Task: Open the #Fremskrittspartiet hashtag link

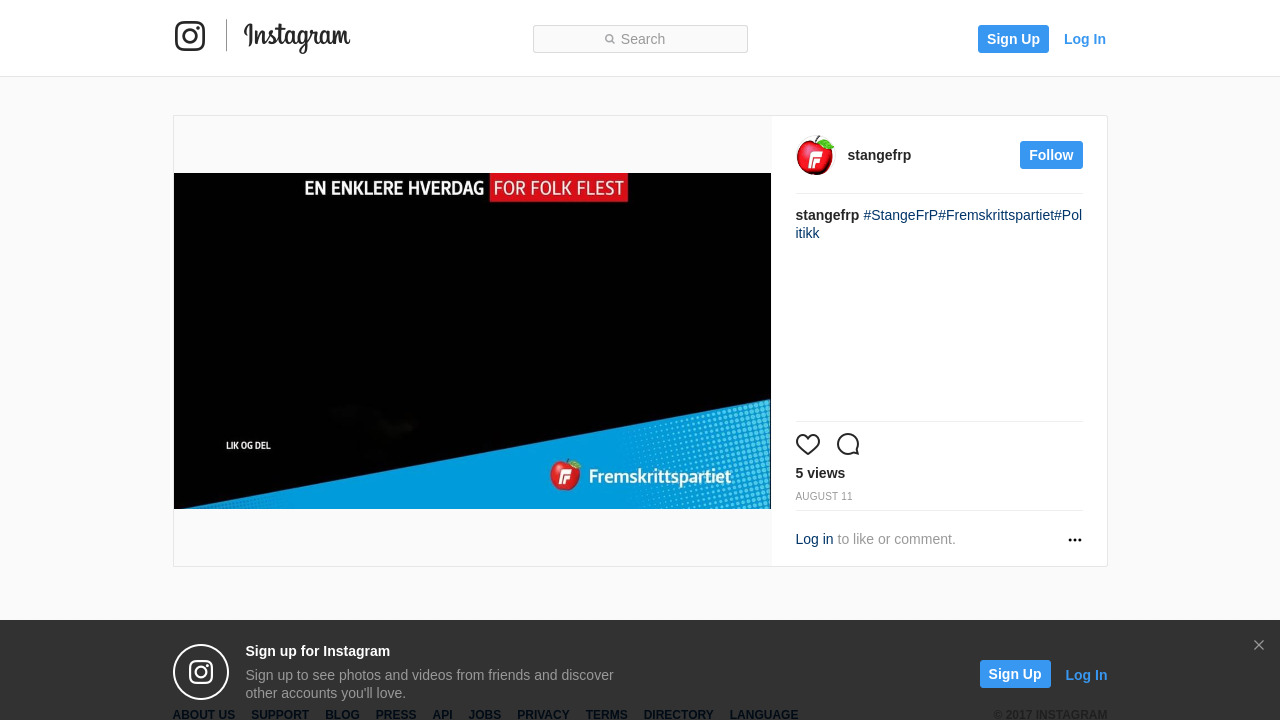Action: (996, 215)
